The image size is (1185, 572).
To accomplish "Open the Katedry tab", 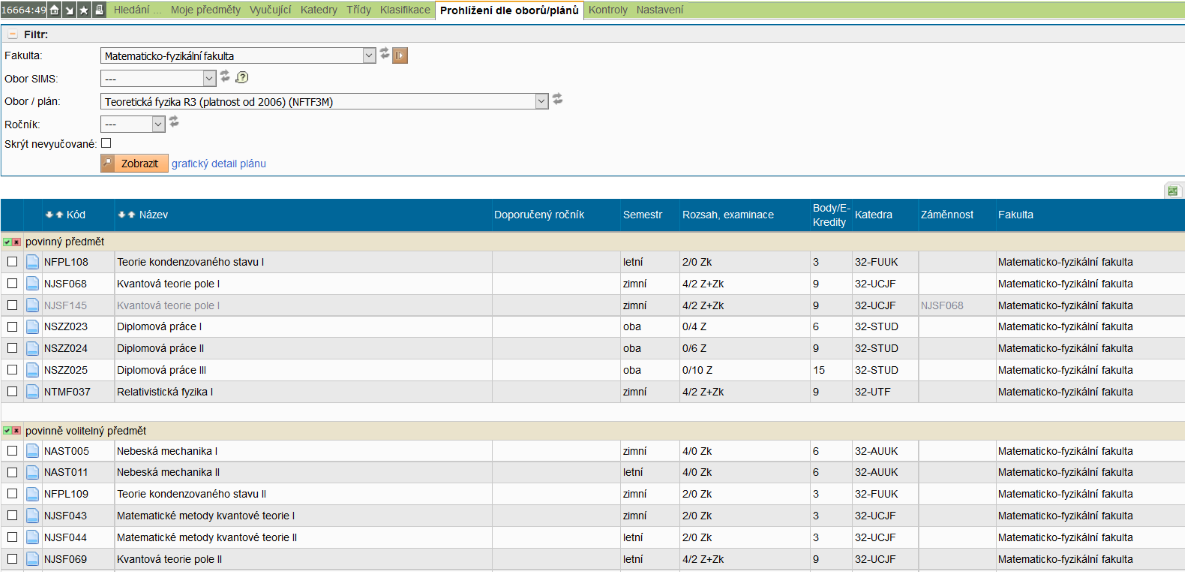I will click(x=318, y=10).
